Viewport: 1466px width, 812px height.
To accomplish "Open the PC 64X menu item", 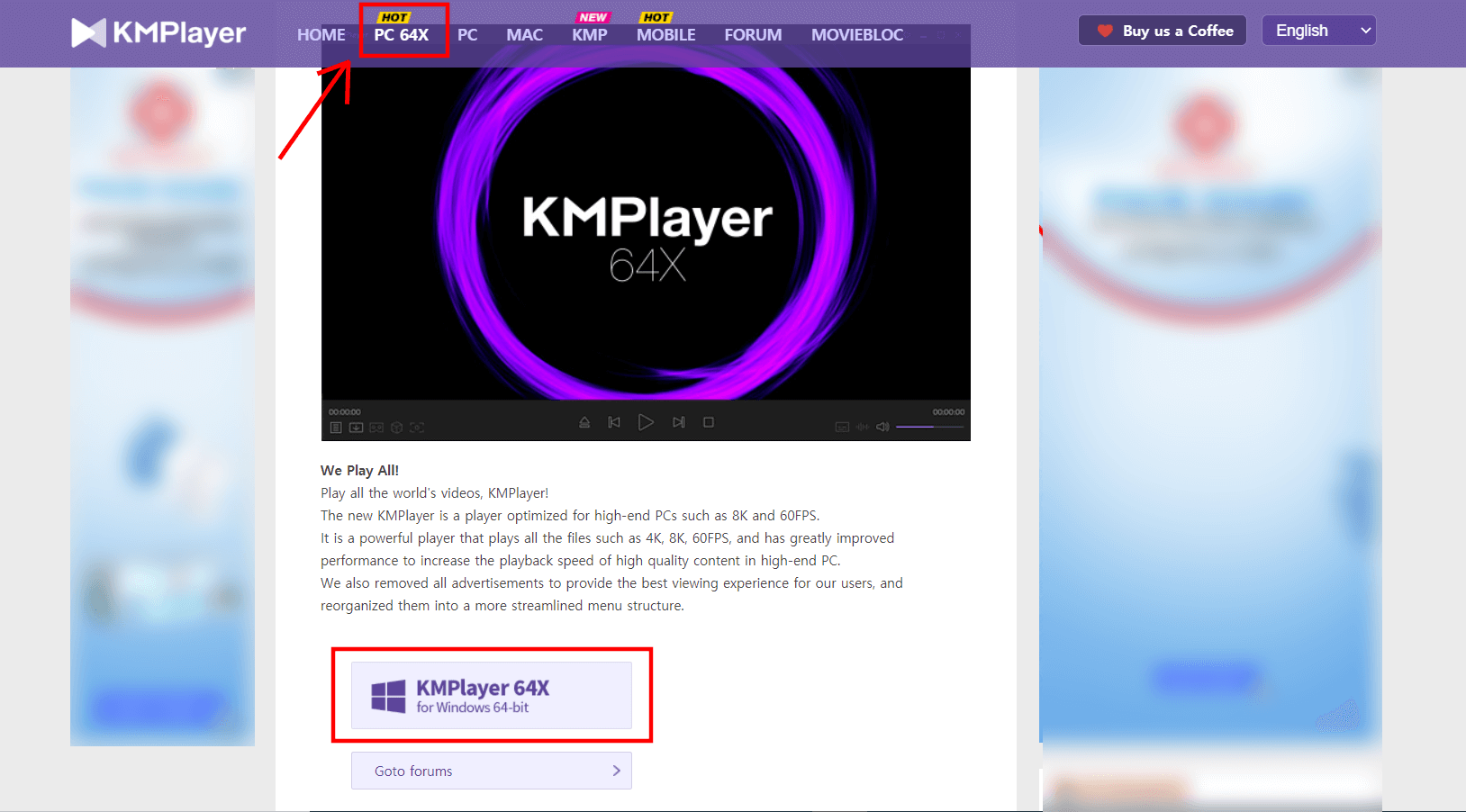I will pyautogui.click(x=402, y=35).
